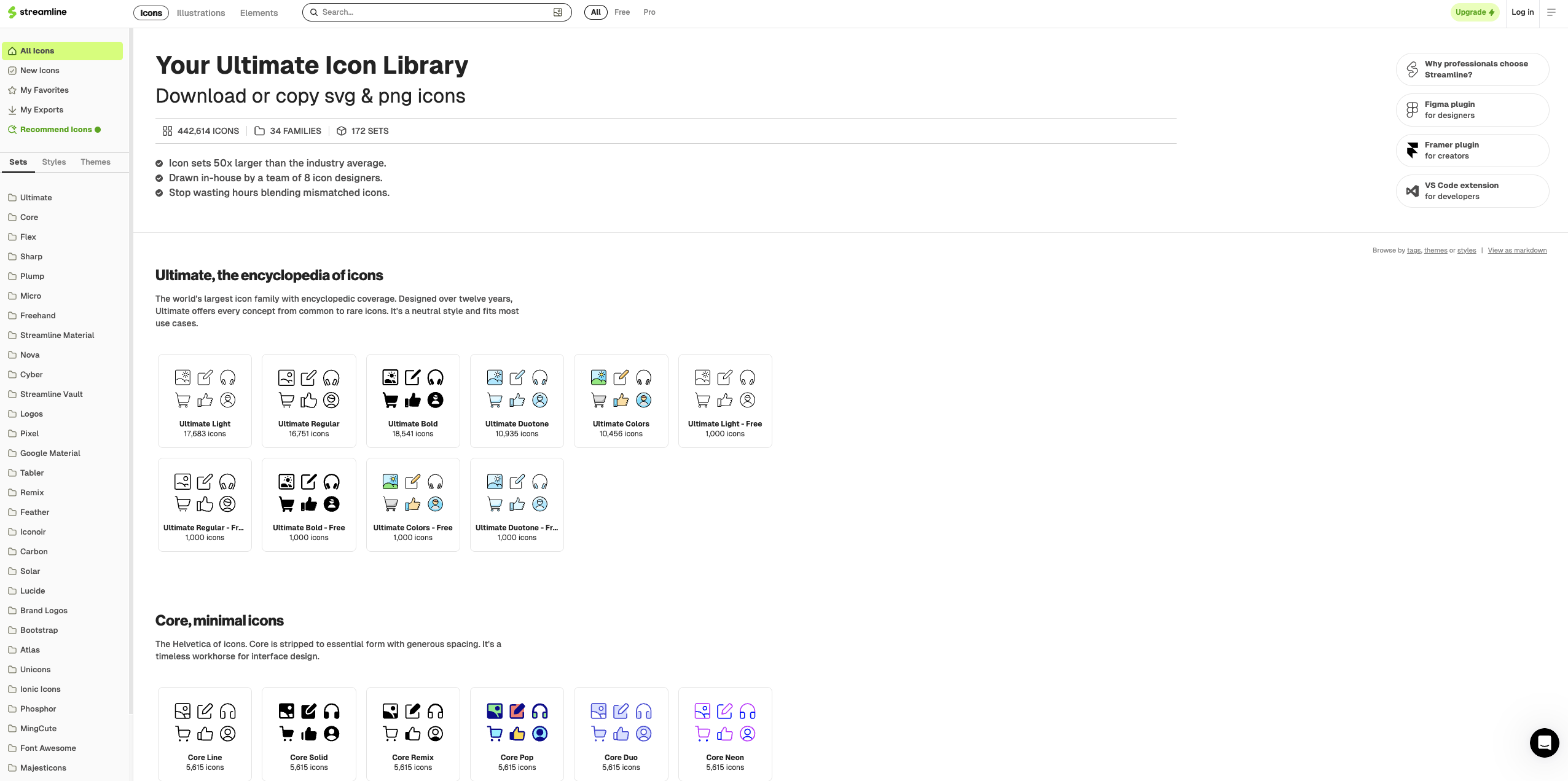Click the Figma plugin logo icon
The height and width of the screenshot is (781, 1568).
click(1413, 110)
